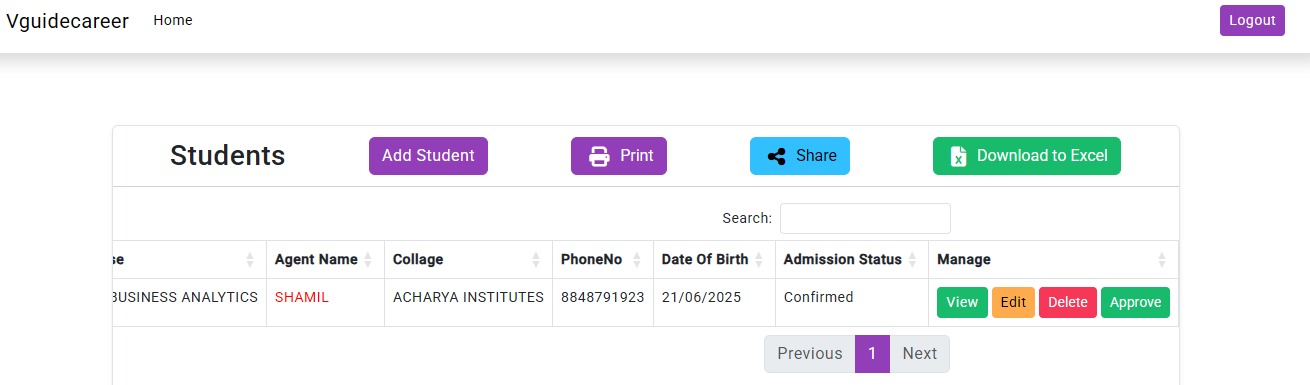Sort by Admission Status arrows
The width and height of the screenshot is (1310, 385).
[x=912, y=260]
